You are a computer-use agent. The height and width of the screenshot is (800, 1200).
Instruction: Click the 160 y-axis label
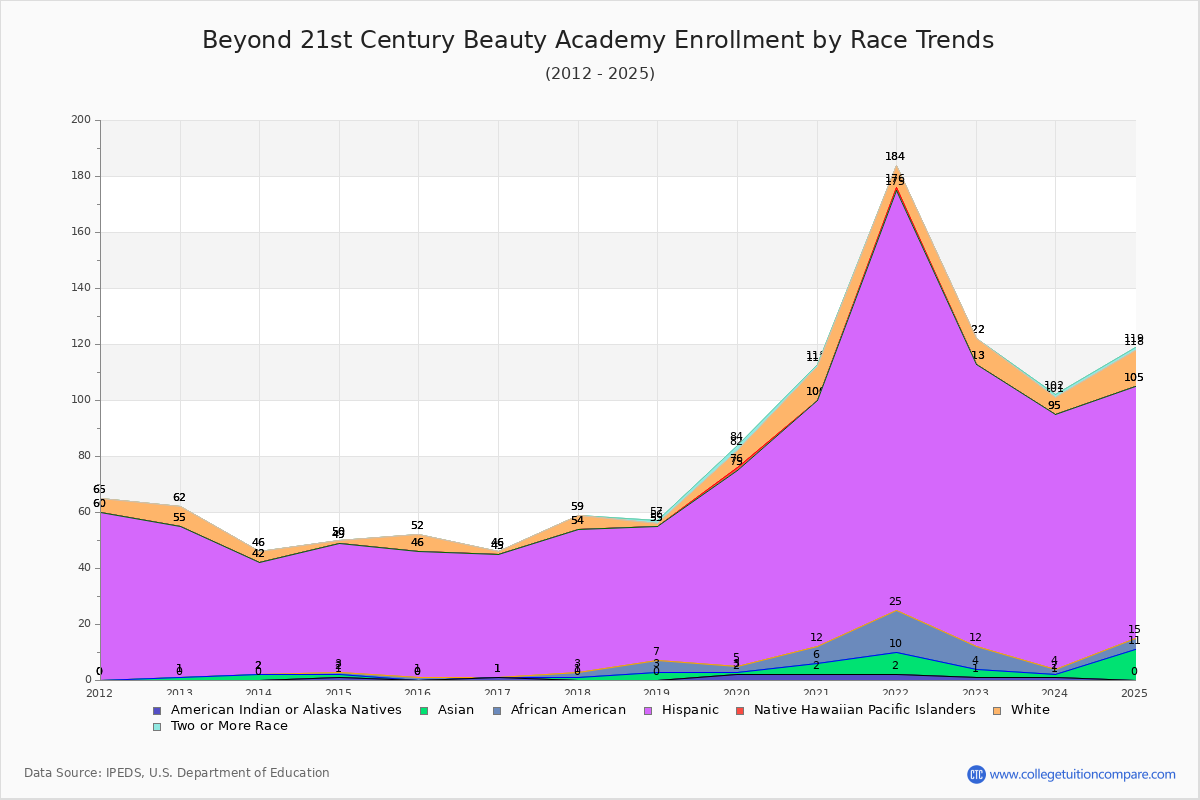[81, 232]
